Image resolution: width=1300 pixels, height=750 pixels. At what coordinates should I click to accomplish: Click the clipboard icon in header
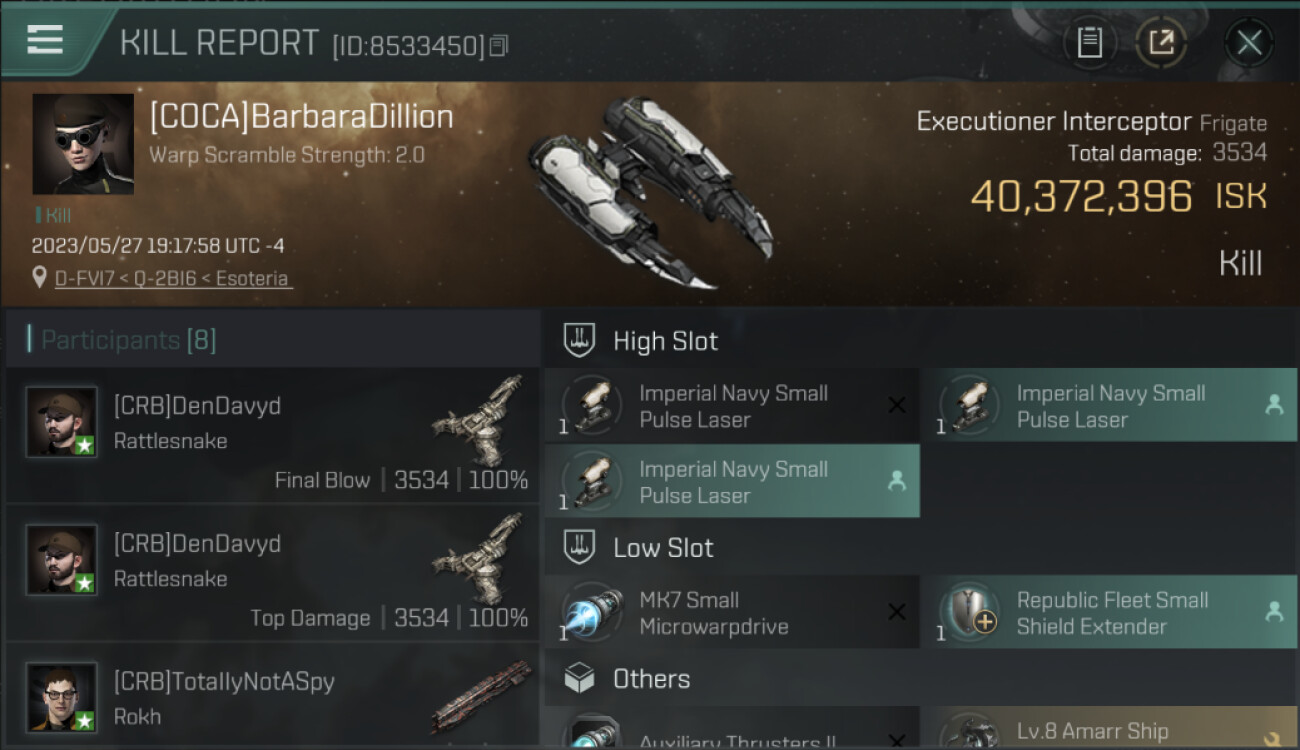1089,42
